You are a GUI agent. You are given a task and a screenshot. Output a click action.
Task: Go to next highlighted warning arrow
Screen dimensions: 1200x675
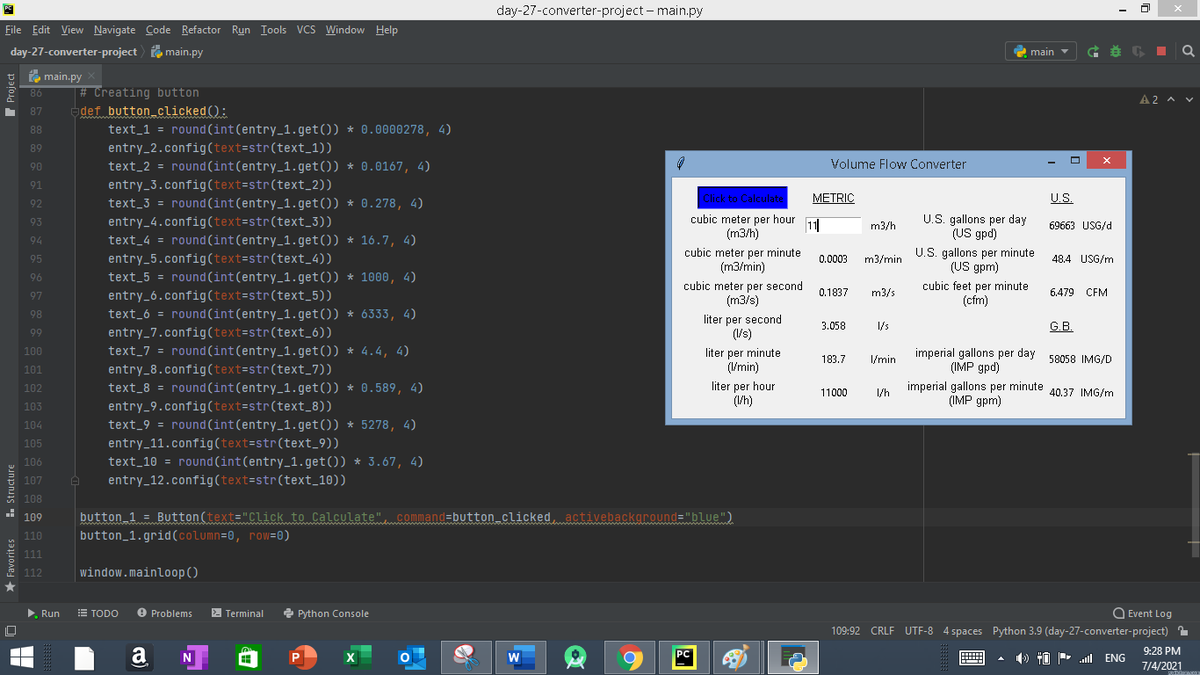1187,99
